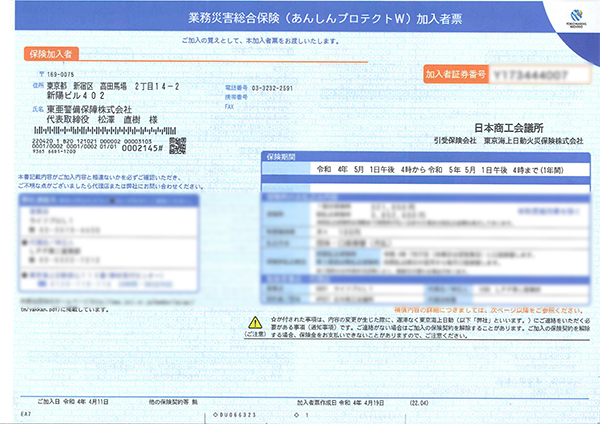Viewport: 600px width, 424px height.
Task: Select 他の保険契約等 無
Action: pyautogui.click(x=173, y=402)
